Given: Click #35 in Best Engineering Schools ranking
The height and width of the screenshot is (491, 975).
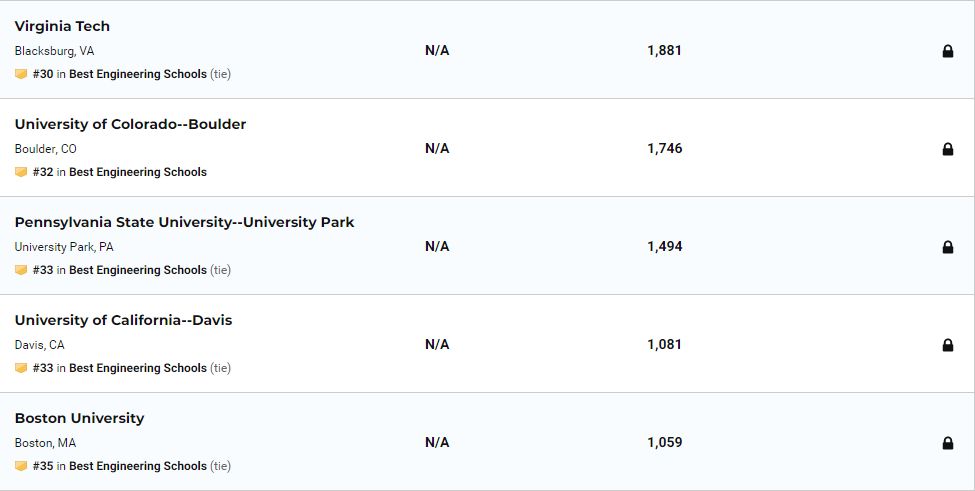Looking at the screenshot, I should (120, 466).
